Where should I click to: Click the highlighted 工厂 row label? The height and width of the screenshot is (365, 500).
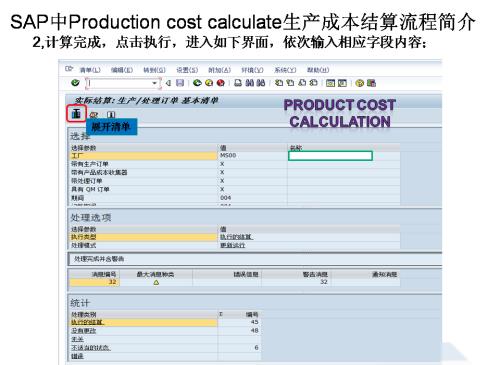(143, 156)
